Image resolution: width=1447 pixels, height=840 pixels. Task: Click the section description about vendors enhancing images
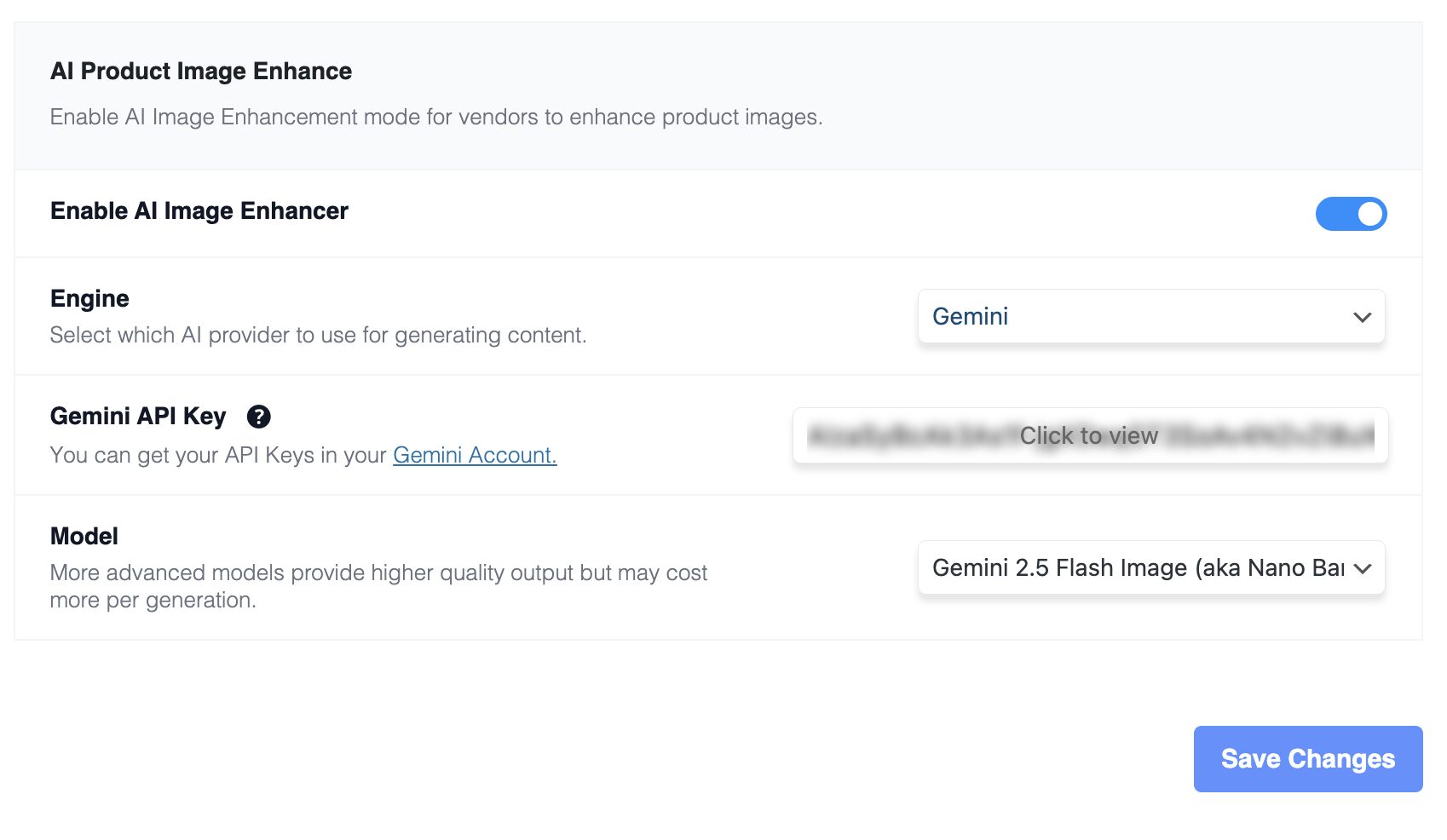pos(435,117)
